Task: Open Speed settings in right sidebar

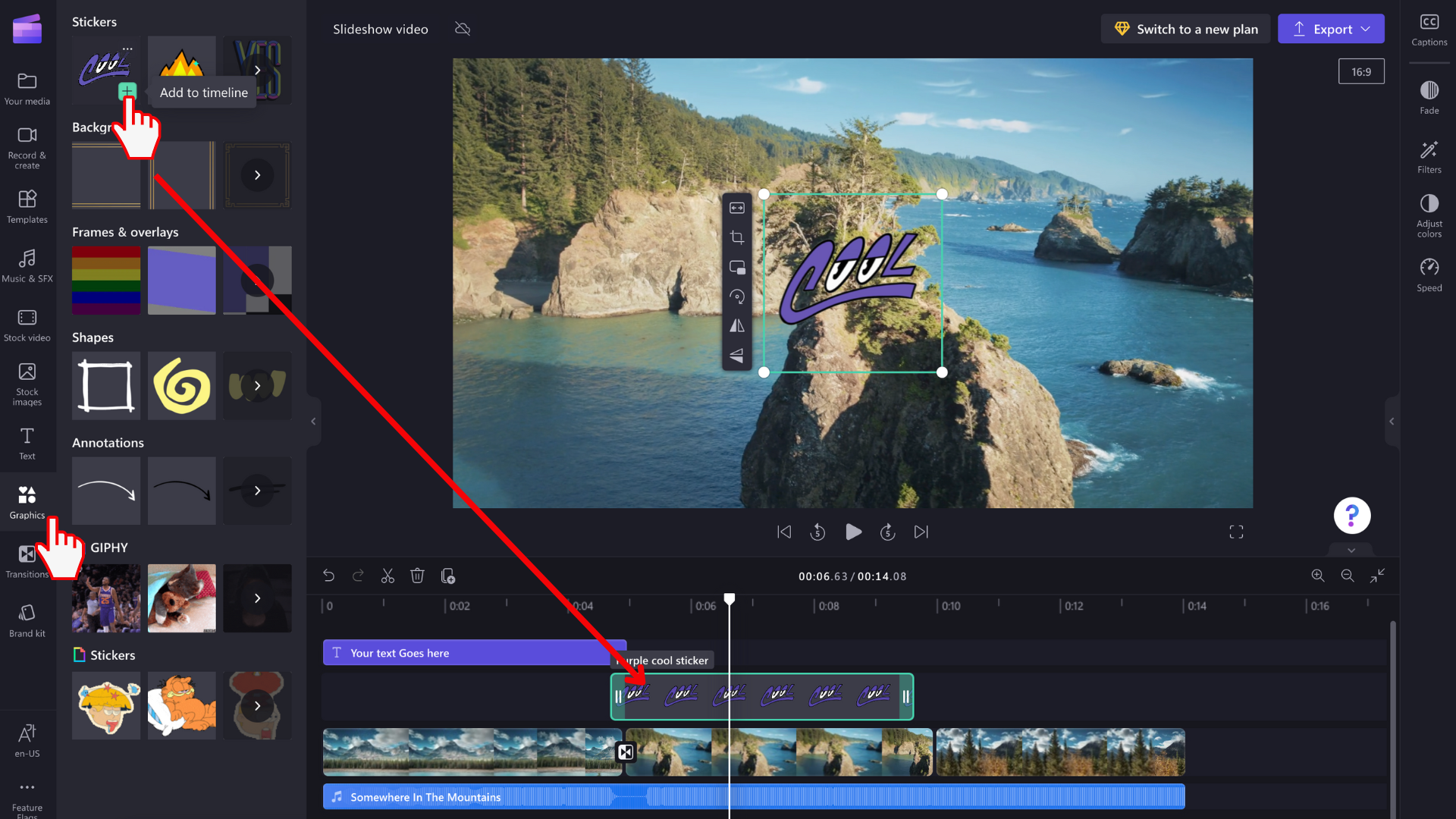Action: point(1429,275)
